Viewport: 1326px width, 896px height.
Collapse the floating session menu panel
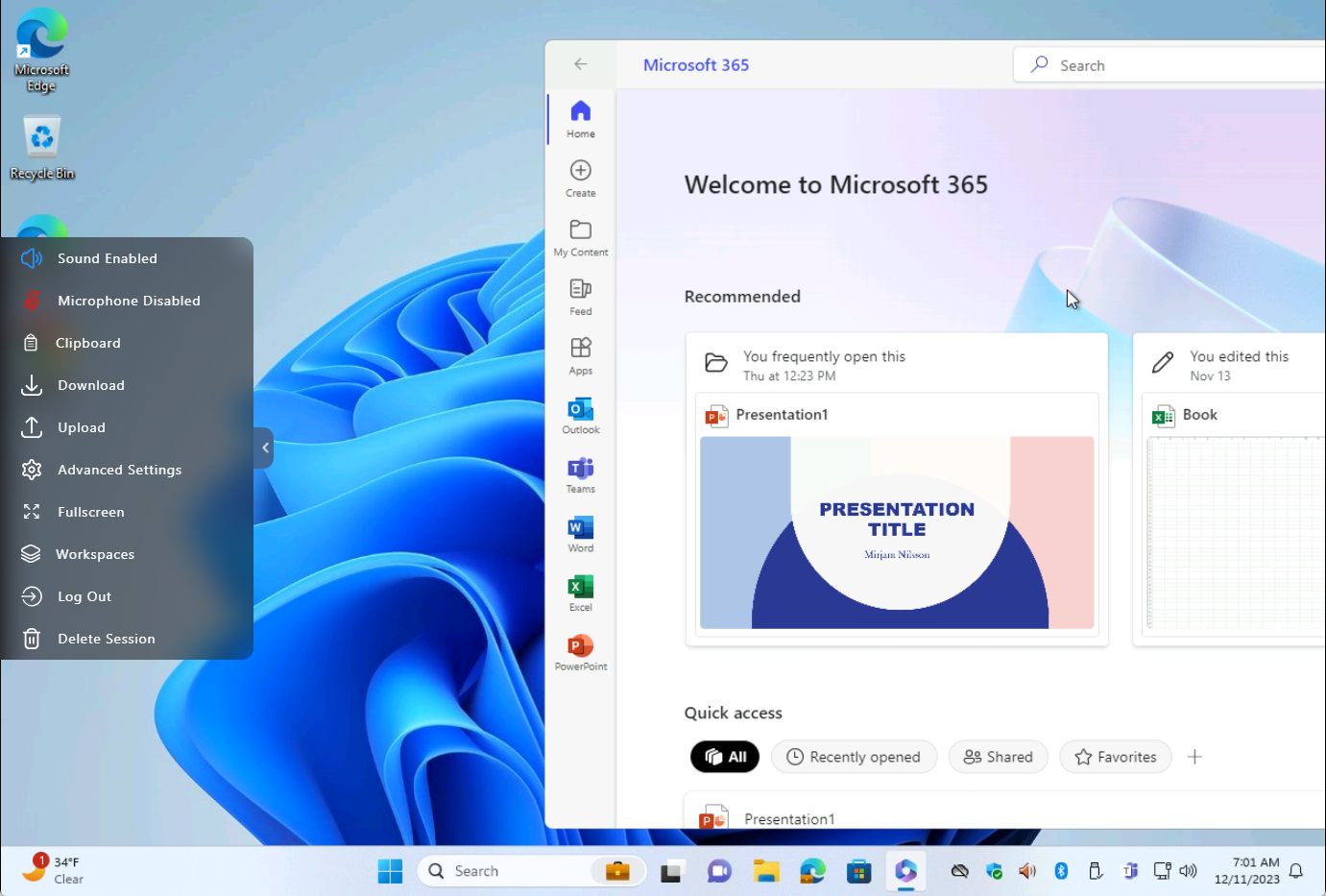coord(264,448)
